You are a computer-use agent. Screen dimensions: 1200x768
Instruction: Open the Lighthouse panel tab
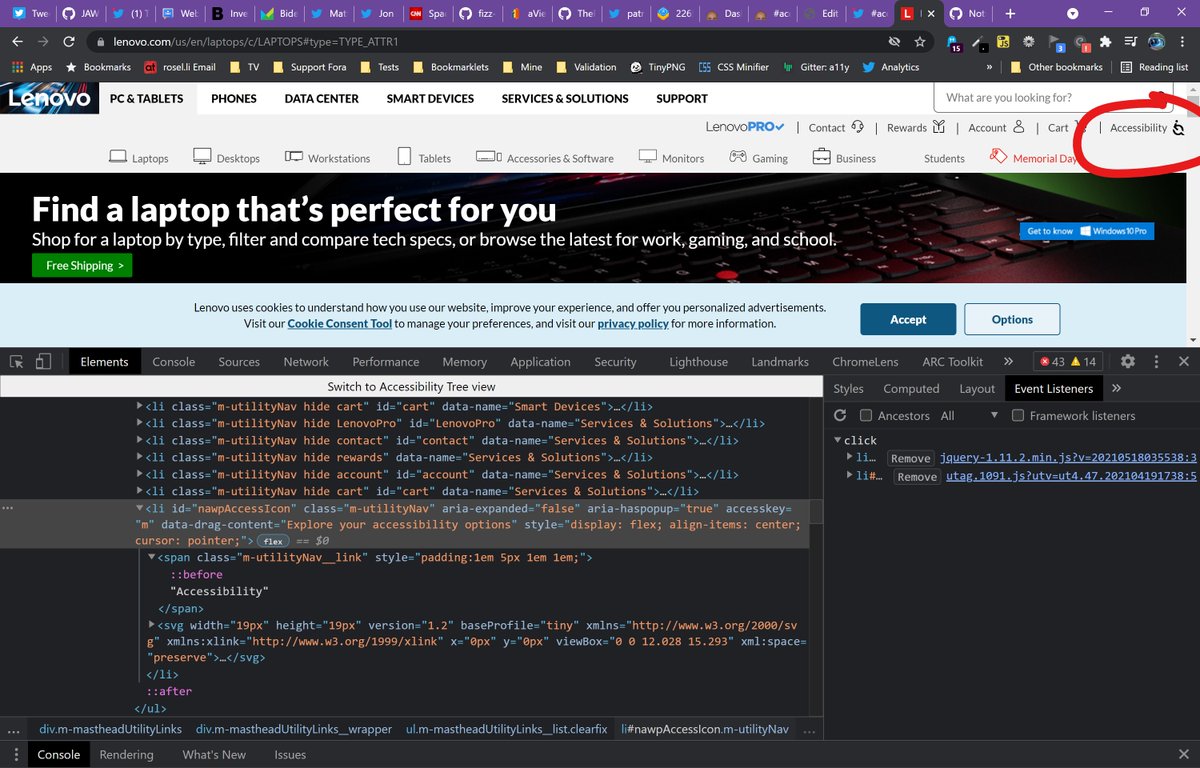(x=698, y=361)
